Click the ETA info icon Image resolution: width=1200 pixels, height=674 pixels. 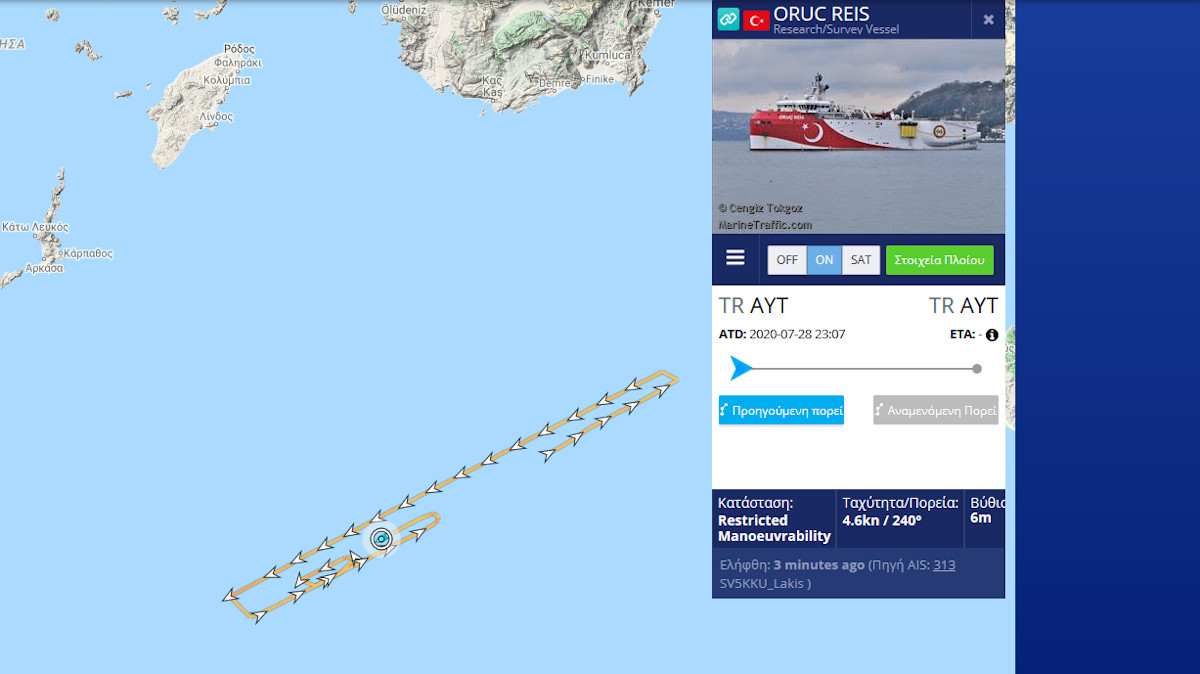click(x=992, y=335)
